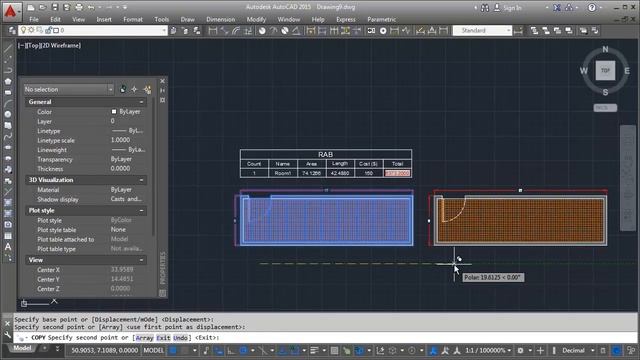This screenshot has height=360, width=640.
Task: Open the Format menu
Action: [133, 19]
